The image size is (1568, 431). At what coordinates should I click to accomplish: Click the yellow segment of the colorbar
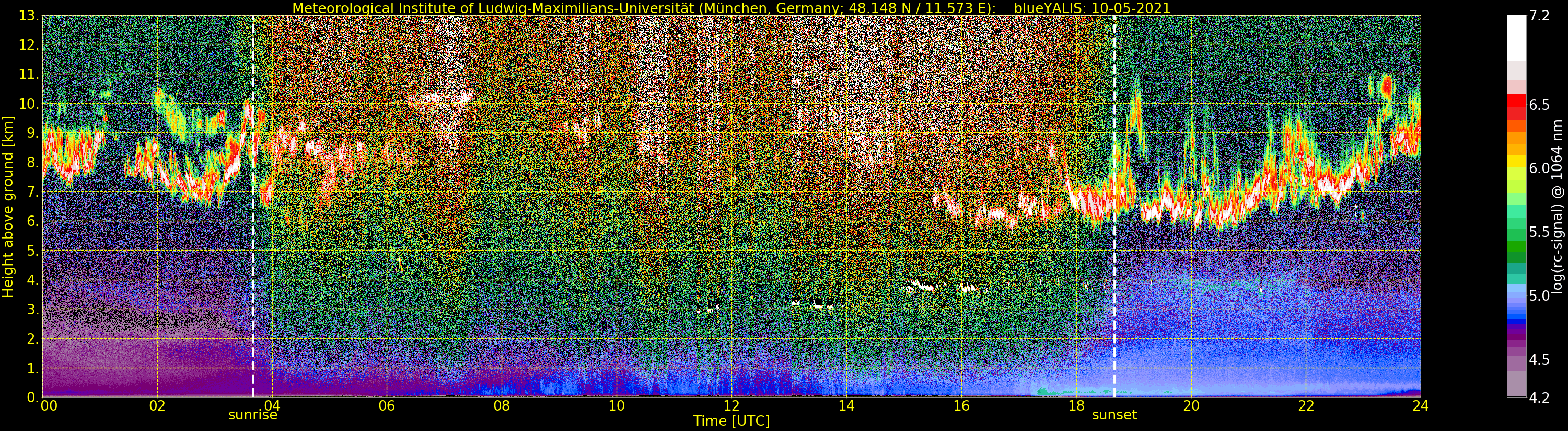[x=1516, y=162]
